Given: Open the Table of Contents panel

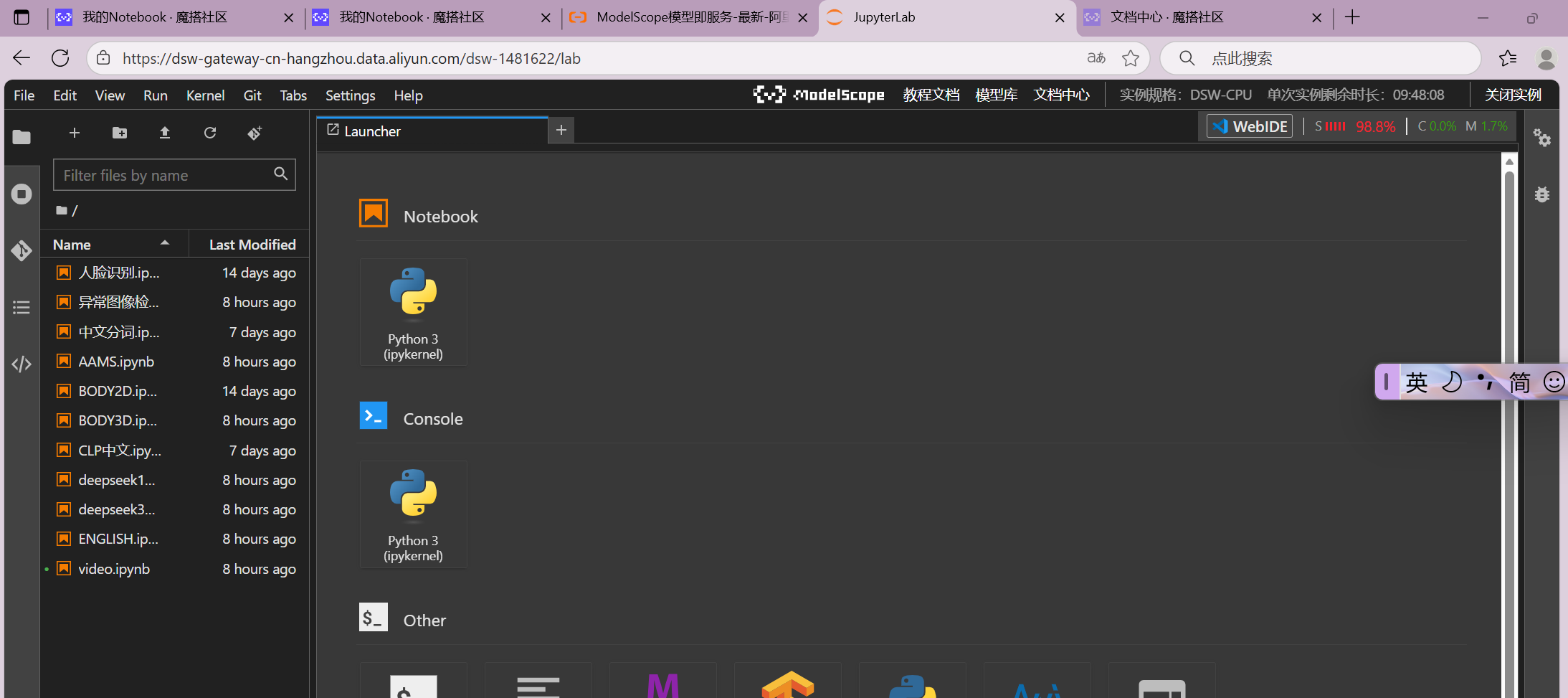Looking at the screenshot, I should 22,308.
